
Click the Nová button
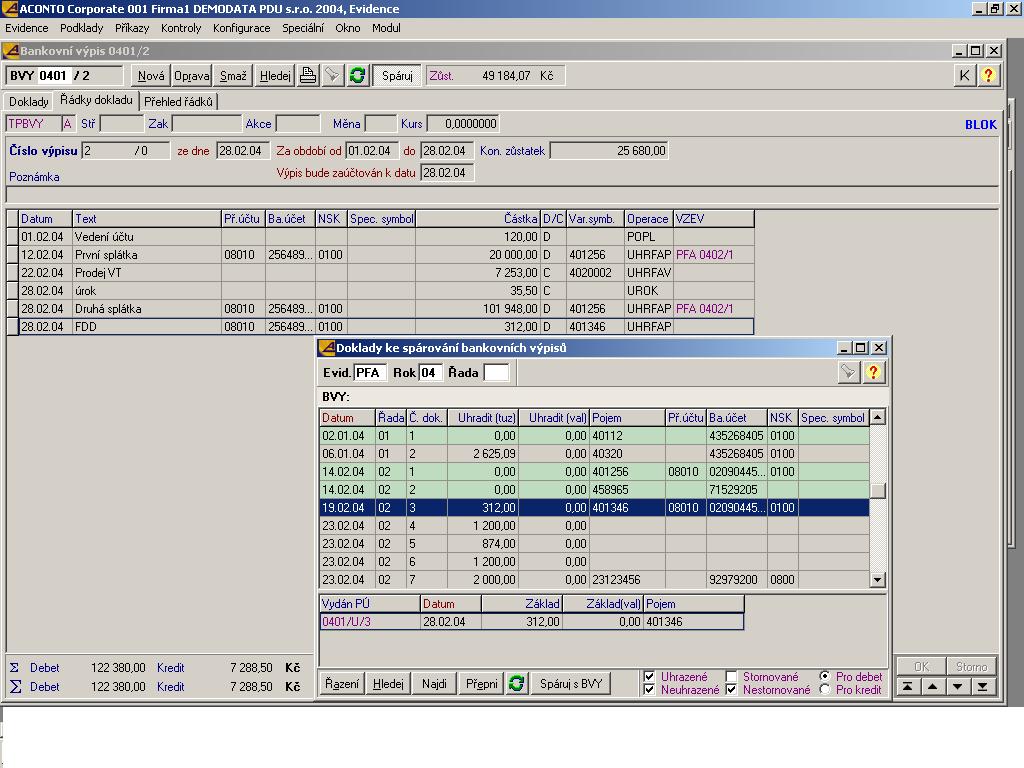(x=151, y=75)
